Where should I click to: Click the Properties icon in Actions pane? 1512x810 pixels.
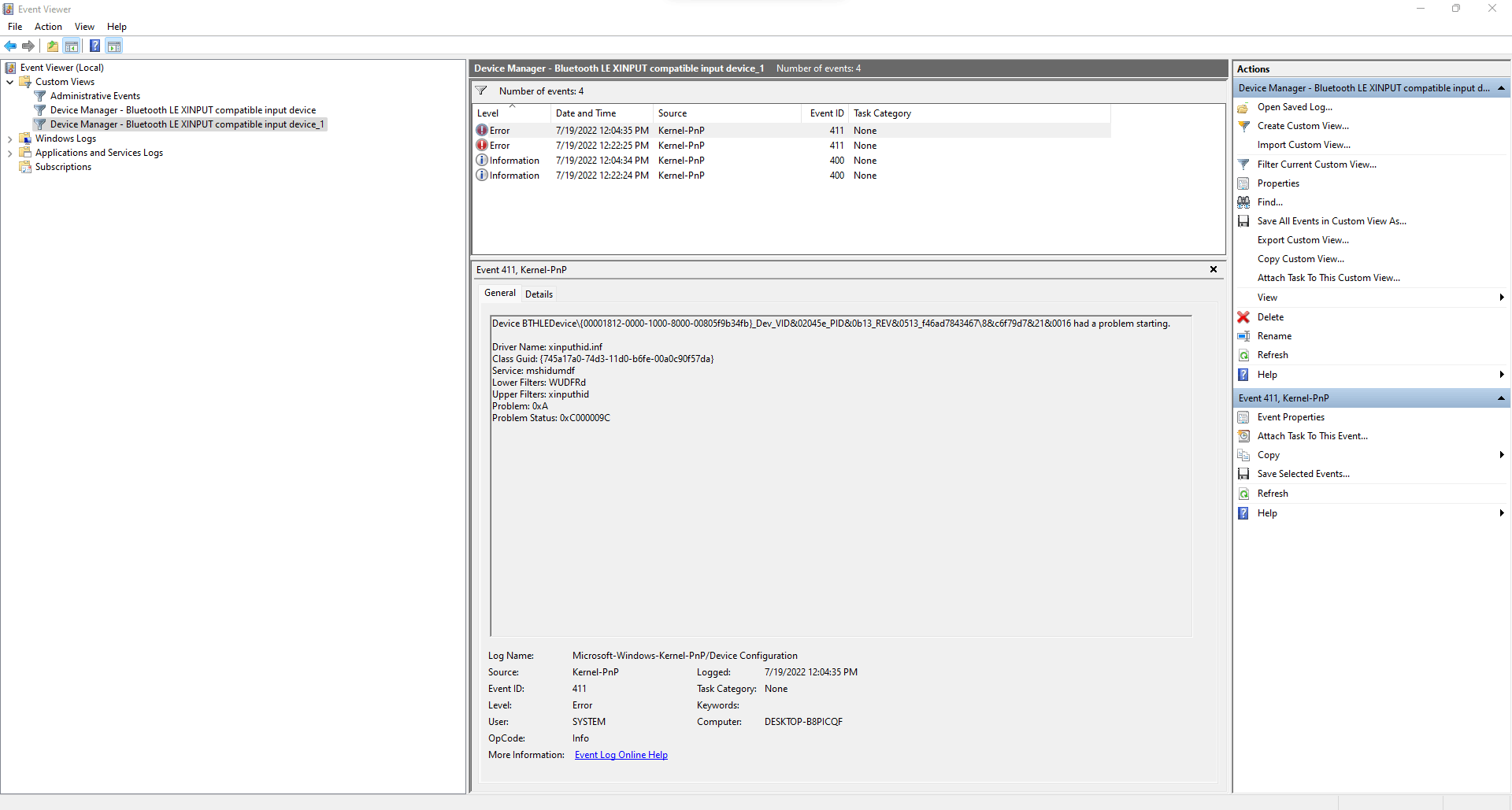(x=1243, y=183)
